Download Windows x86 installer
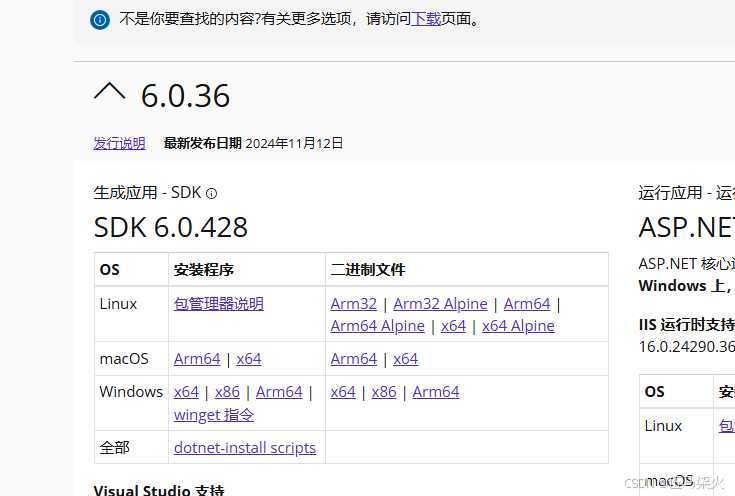 point(227,392)
